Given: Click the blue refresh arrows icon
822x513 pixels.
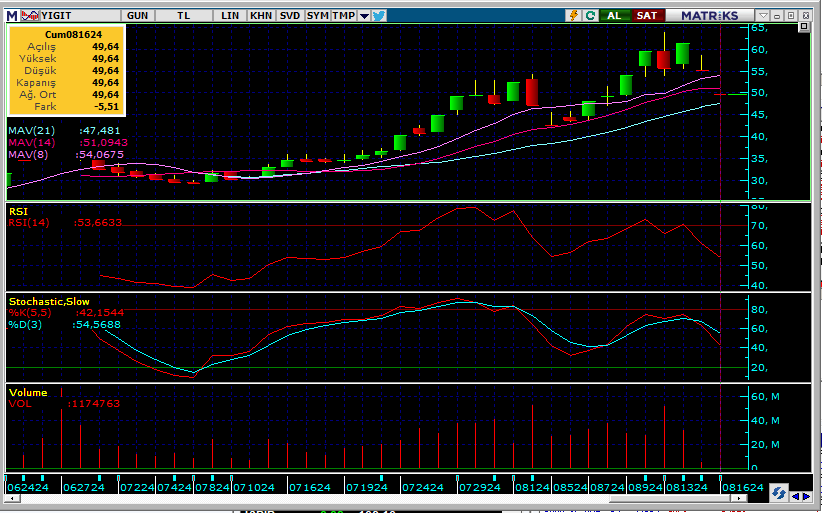Looking at the screenshot, I should click(x=779, y=493).
